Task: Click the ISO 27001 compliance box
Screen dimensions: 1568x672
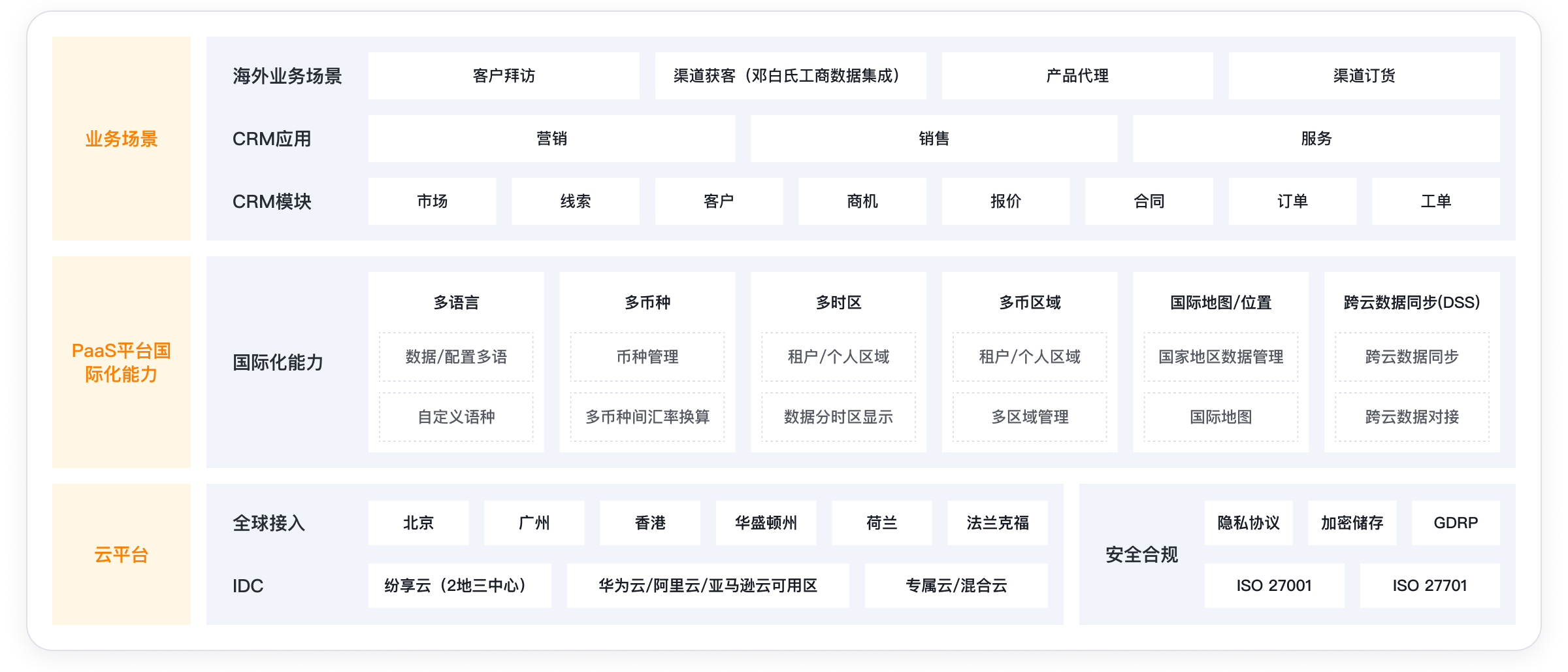Action: click(1274, 586)
